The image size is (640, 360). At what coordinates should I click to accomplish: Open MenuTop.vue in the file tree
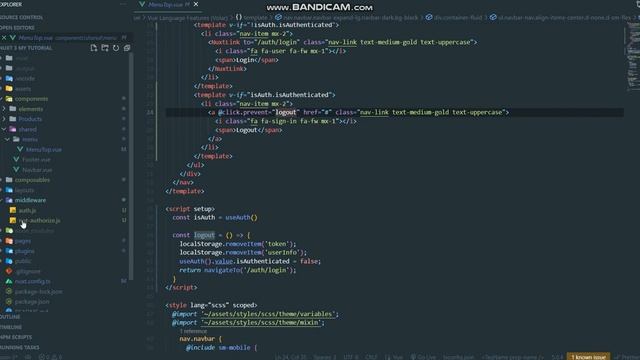(44, 149)
